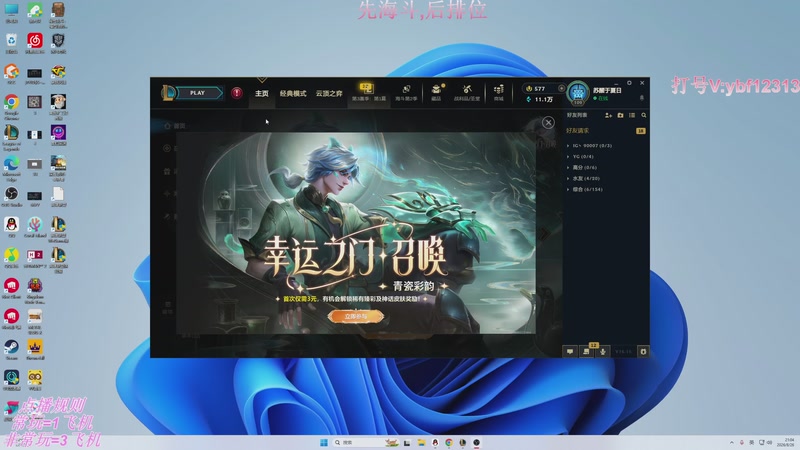The image size is (800, 450).
Task: Click the add friend icon
Action: pos(608,115)
